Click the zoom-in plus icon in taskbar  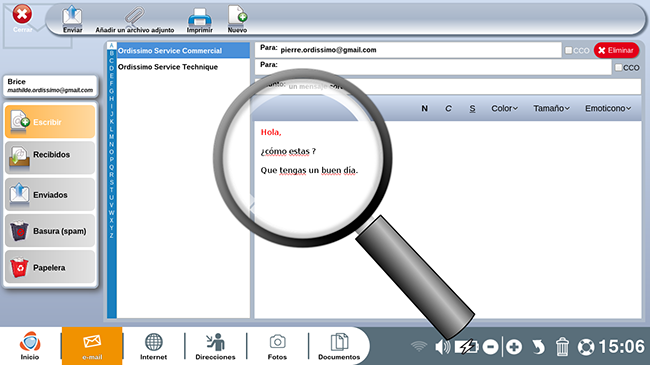(x=514, y=347)
